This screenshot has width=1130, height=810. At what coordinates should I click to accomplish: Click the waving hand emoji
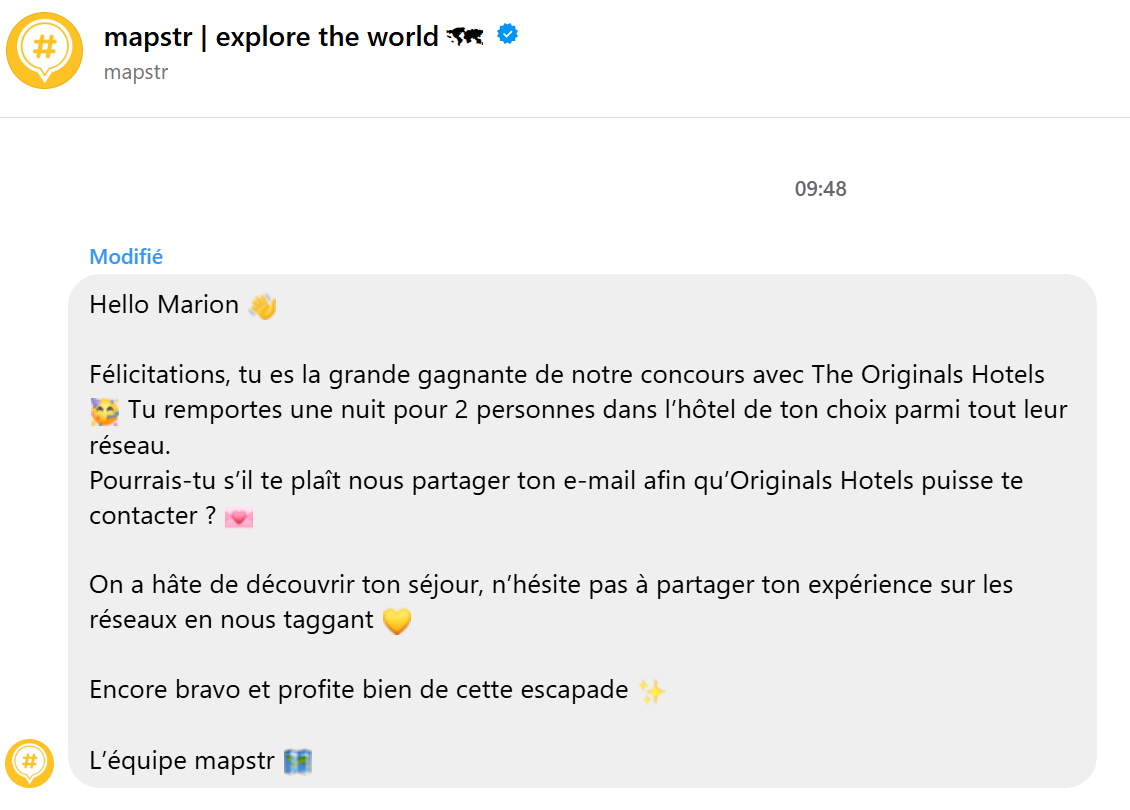tap(262, 305)
